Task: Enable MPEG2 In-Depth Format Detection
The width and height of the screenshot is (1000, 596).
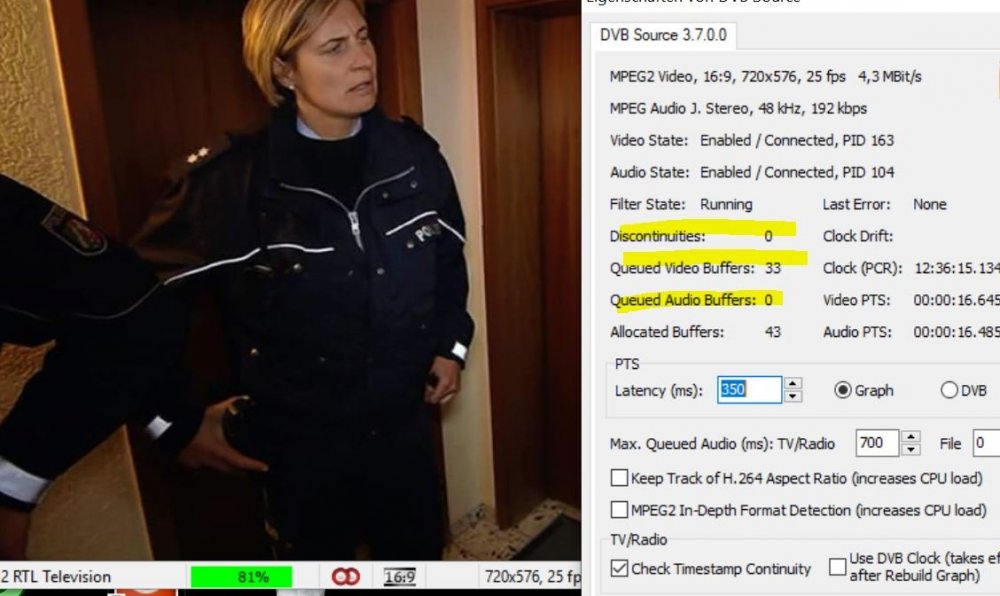Action: click(x=619, y=509)
